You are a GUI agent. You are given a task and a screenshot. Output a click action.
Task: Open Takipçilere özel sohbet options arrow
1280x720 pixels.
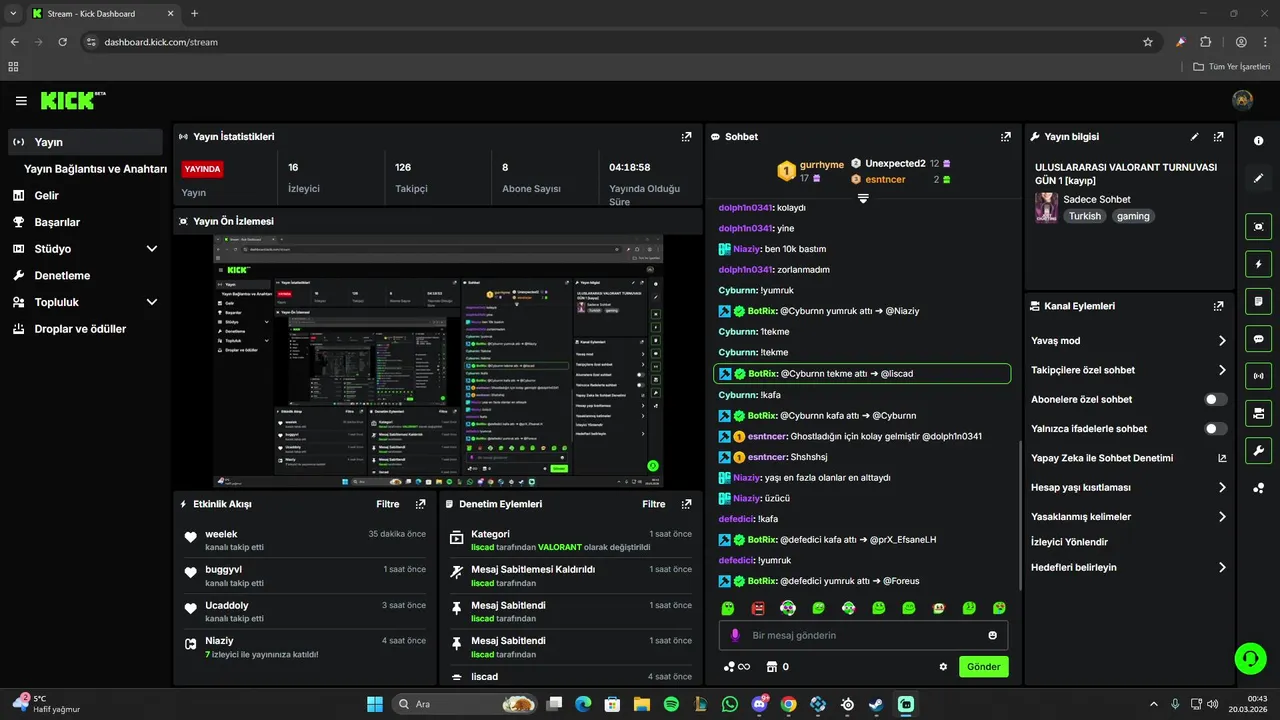1222,370
